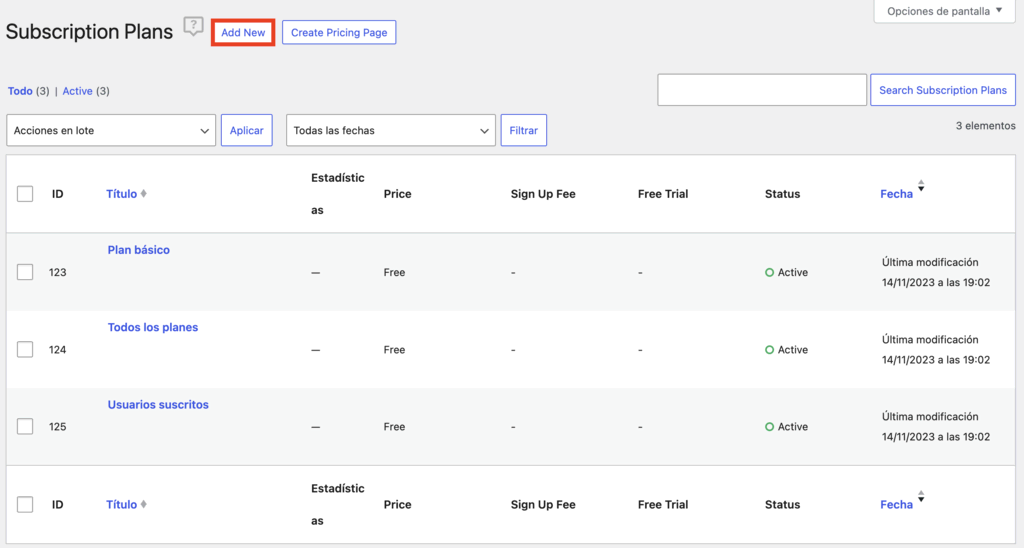Select the checkbox for plan ID 124
Screen dimensions: 1024x548
click(25, 349)
